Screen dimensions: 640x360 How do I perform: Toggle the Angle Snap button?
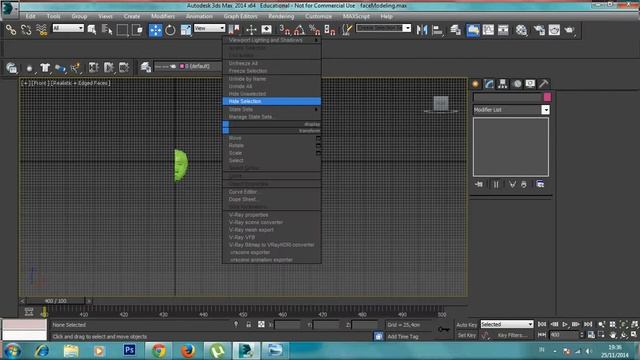coord(299,30)
